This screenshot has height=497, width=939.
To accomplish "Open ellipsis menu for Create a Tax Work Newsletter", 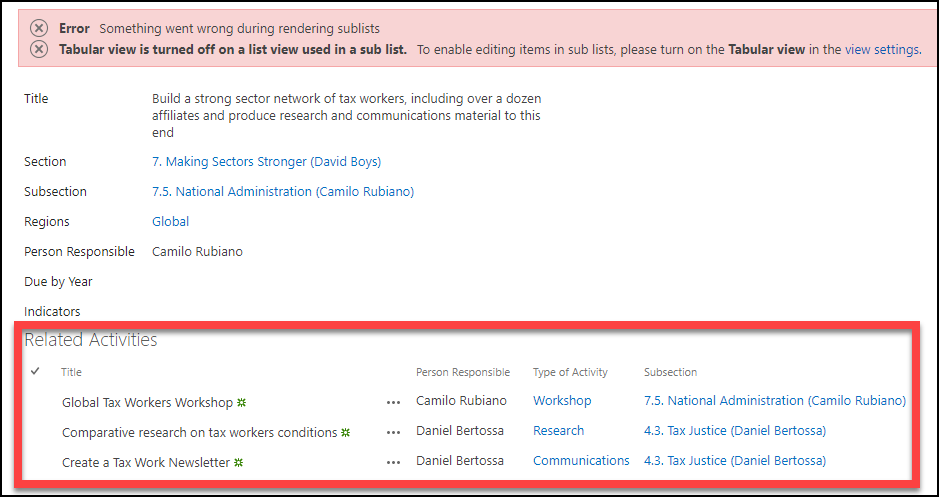I will coord(393,463).
